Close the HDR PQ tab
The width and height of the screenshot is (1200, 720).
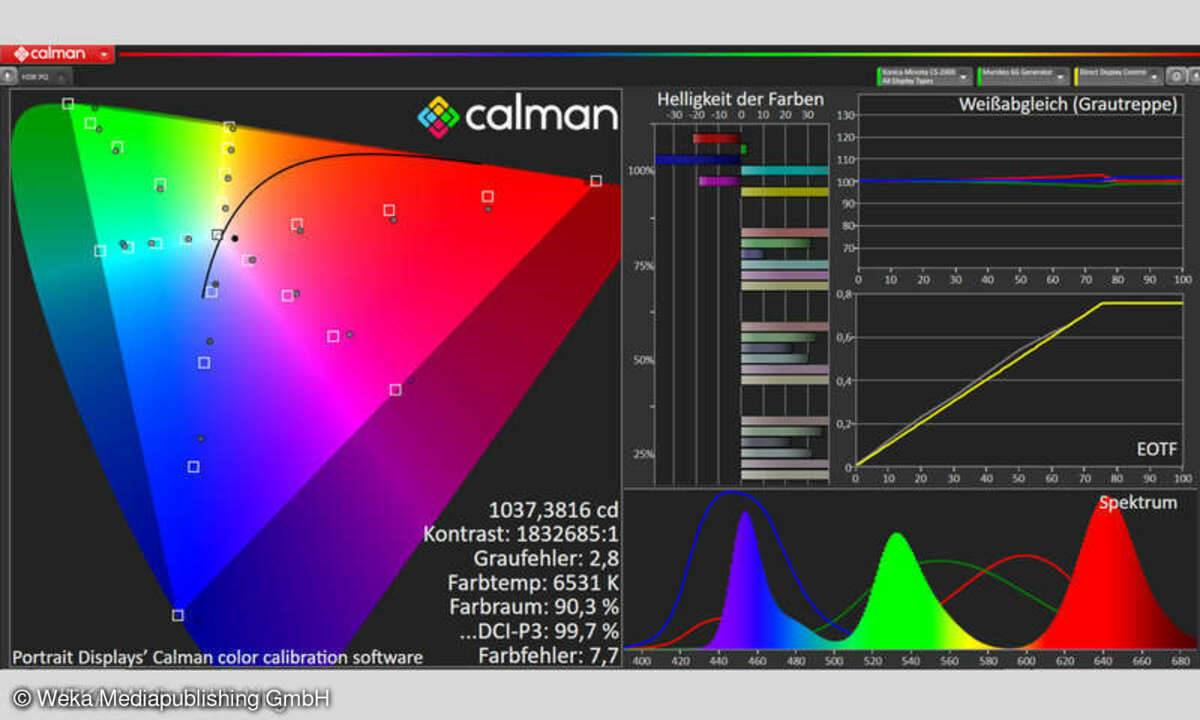click(61, 76)
